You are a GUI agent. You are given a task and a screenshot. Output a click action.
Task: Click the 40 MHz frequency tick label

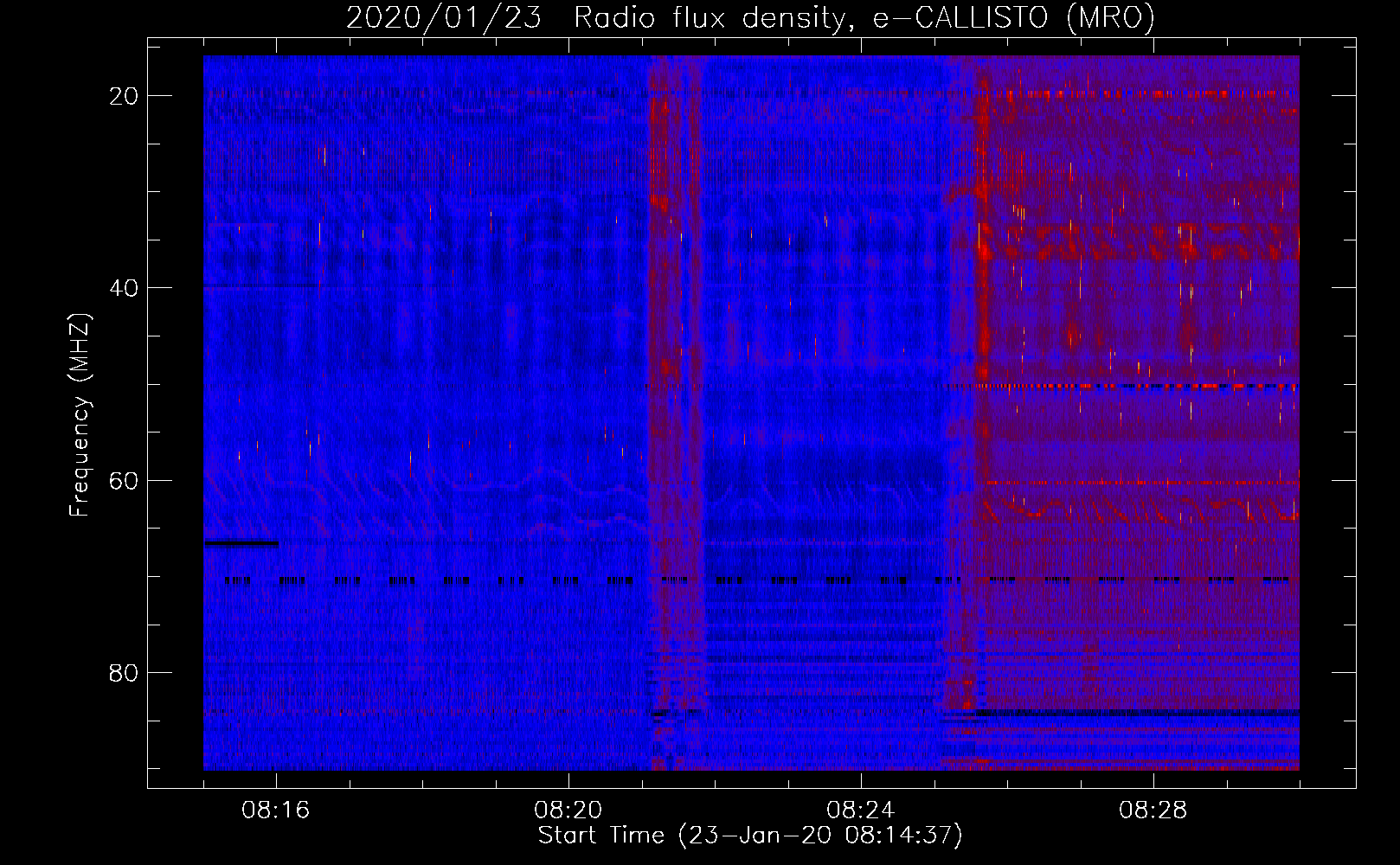coord(125,288)
